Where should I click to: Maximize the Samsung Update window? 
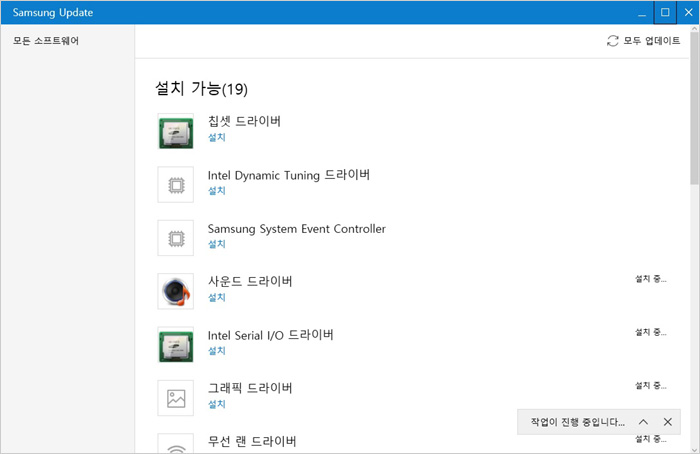(665, 12)
